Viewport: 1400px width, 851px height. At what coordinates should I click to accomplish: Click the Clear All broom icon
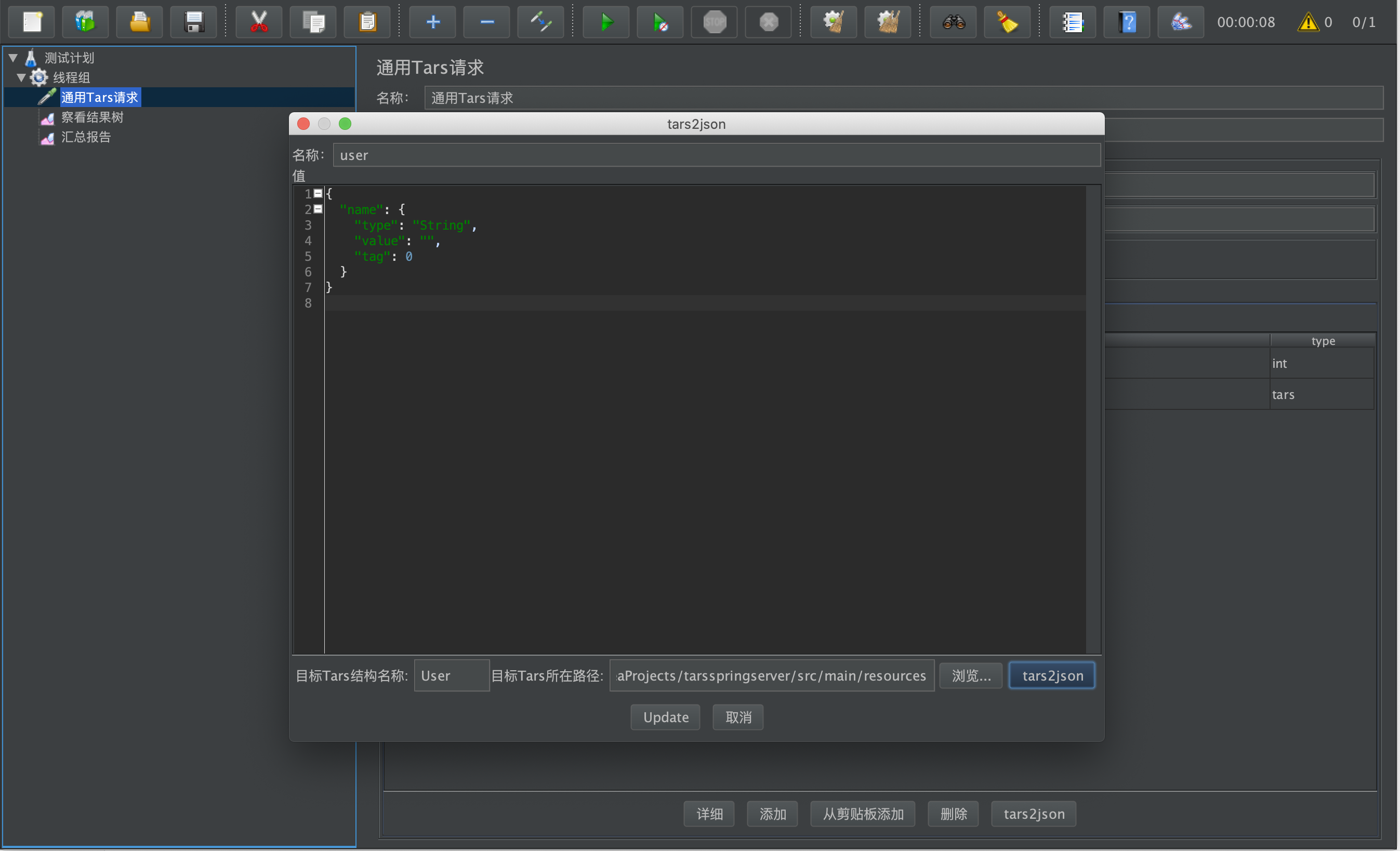888,22
